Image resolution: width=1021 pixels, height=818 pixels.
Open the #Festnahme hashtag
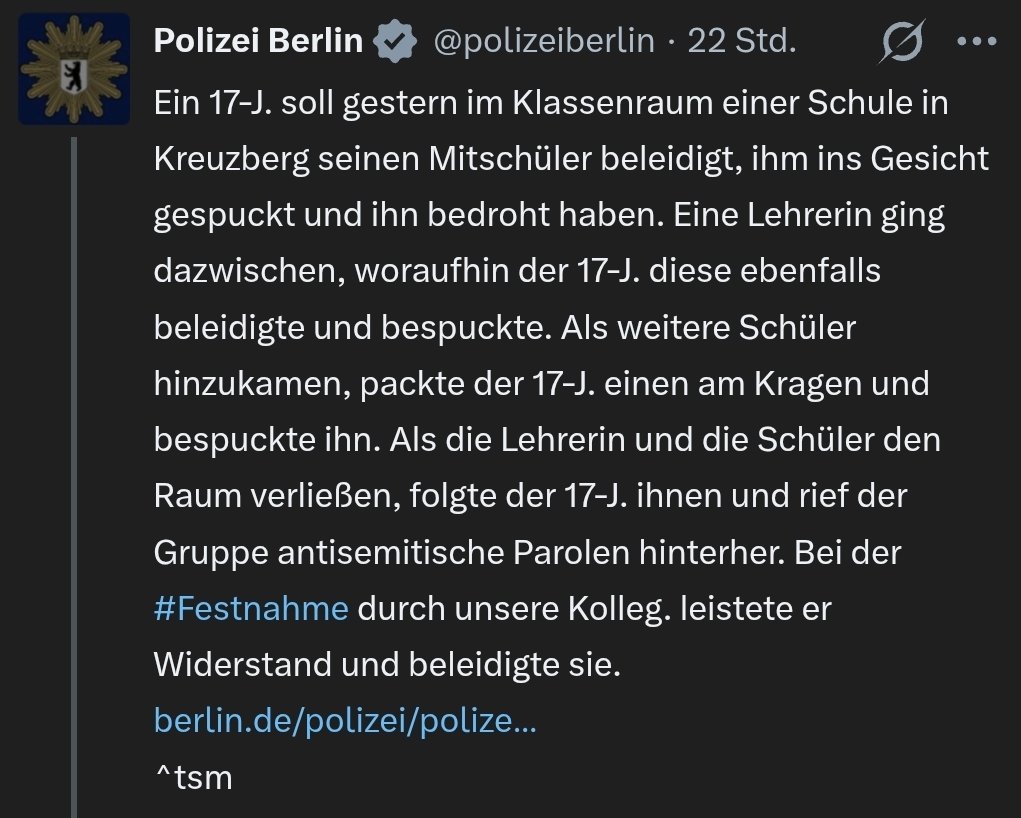pos(251,608)
